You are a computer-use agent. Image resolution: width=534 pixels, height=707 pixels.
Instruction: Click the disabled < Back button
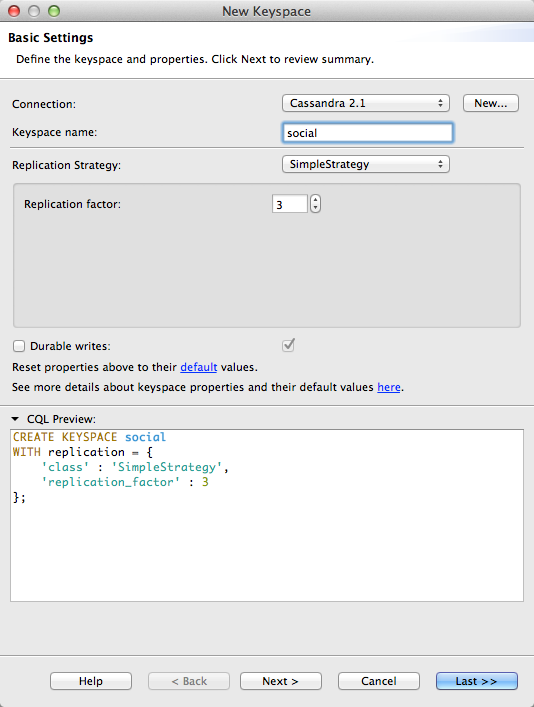coord(189,681)
